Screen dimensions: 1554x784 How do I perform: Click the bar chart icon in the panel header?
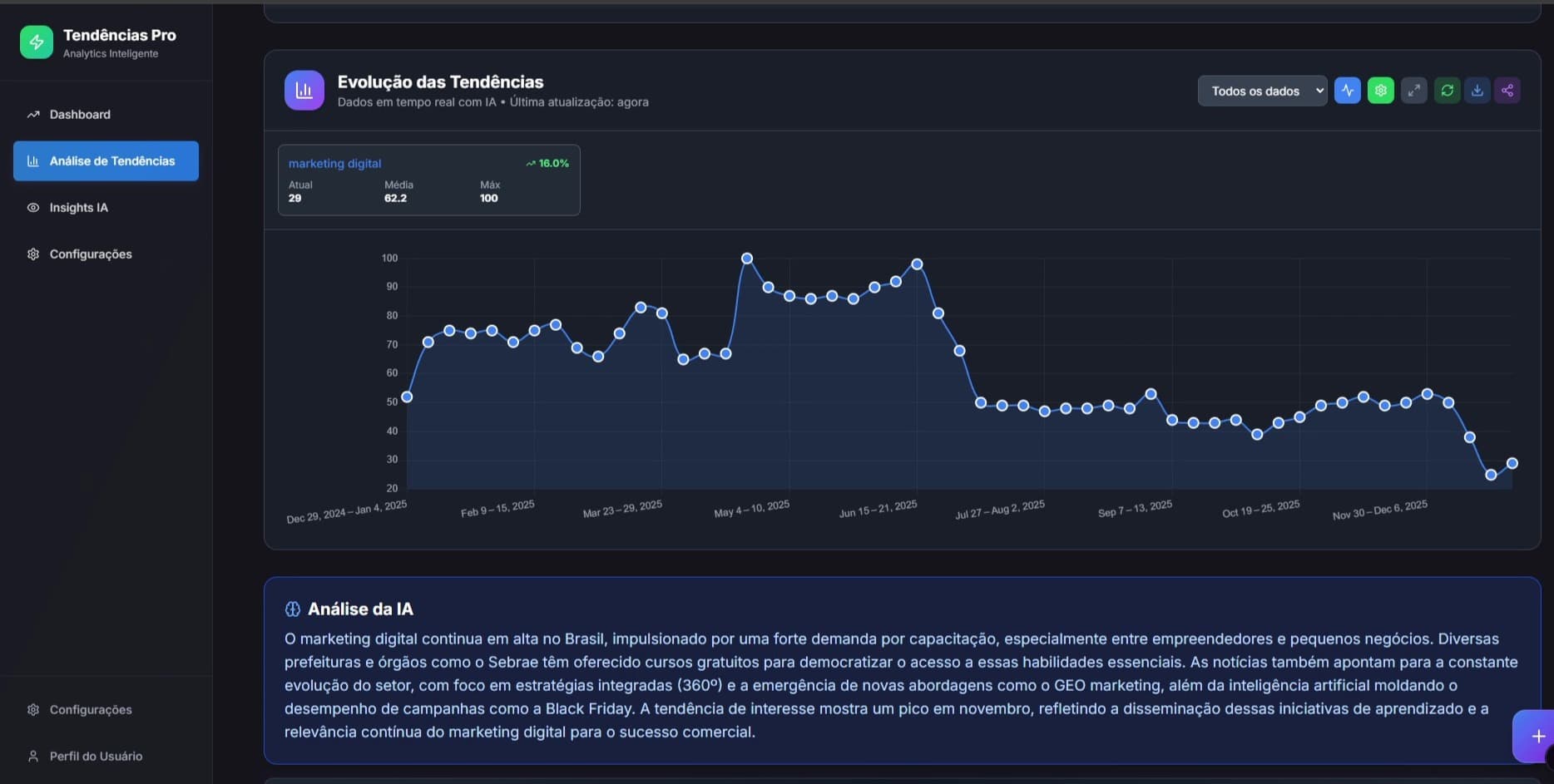point(304,90)
